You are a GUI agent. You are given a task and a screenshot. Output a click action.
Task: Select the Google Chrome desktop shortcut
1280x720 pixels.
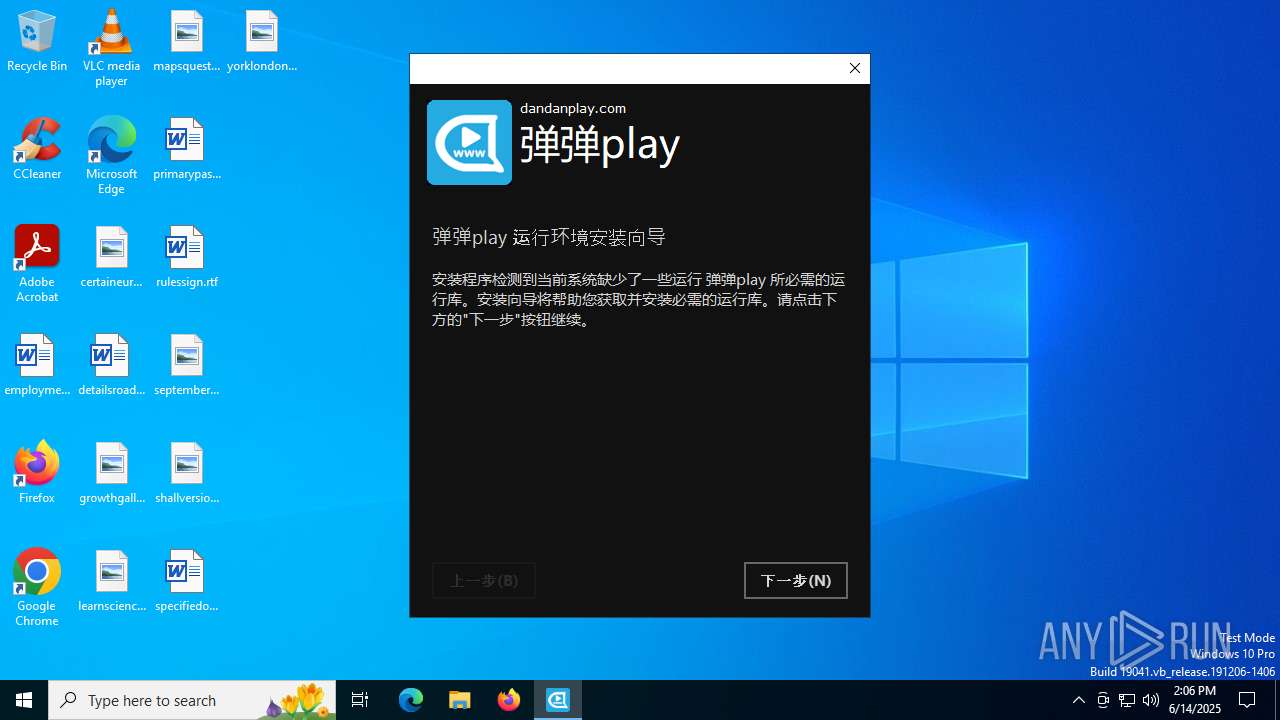point(37,588)
